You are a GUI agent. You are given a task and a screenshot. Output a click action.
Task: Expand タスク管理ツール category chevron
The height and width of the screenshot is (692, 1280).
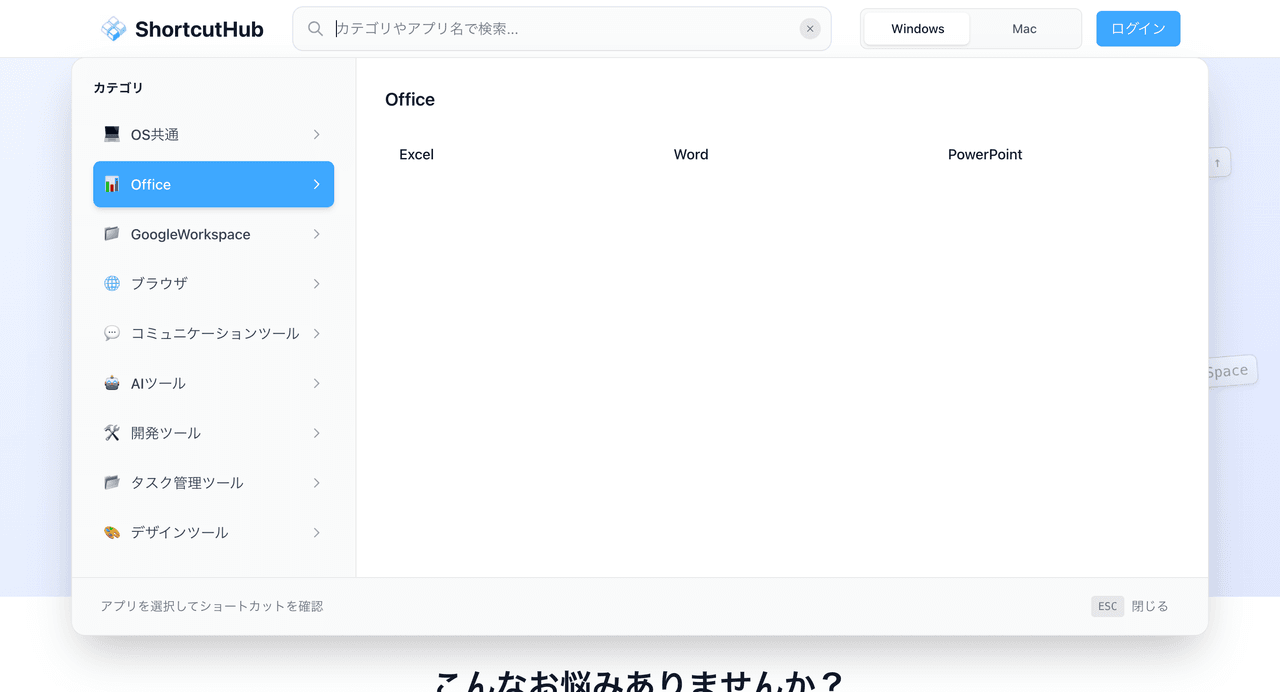pyautogui.click(x=316, y=482)
